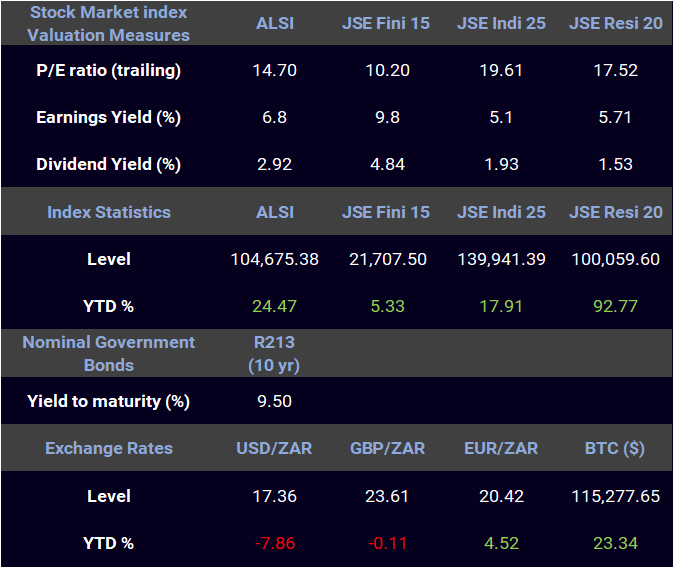Click the JSE Indi 25 valuation header

click(x=501, y=23)
